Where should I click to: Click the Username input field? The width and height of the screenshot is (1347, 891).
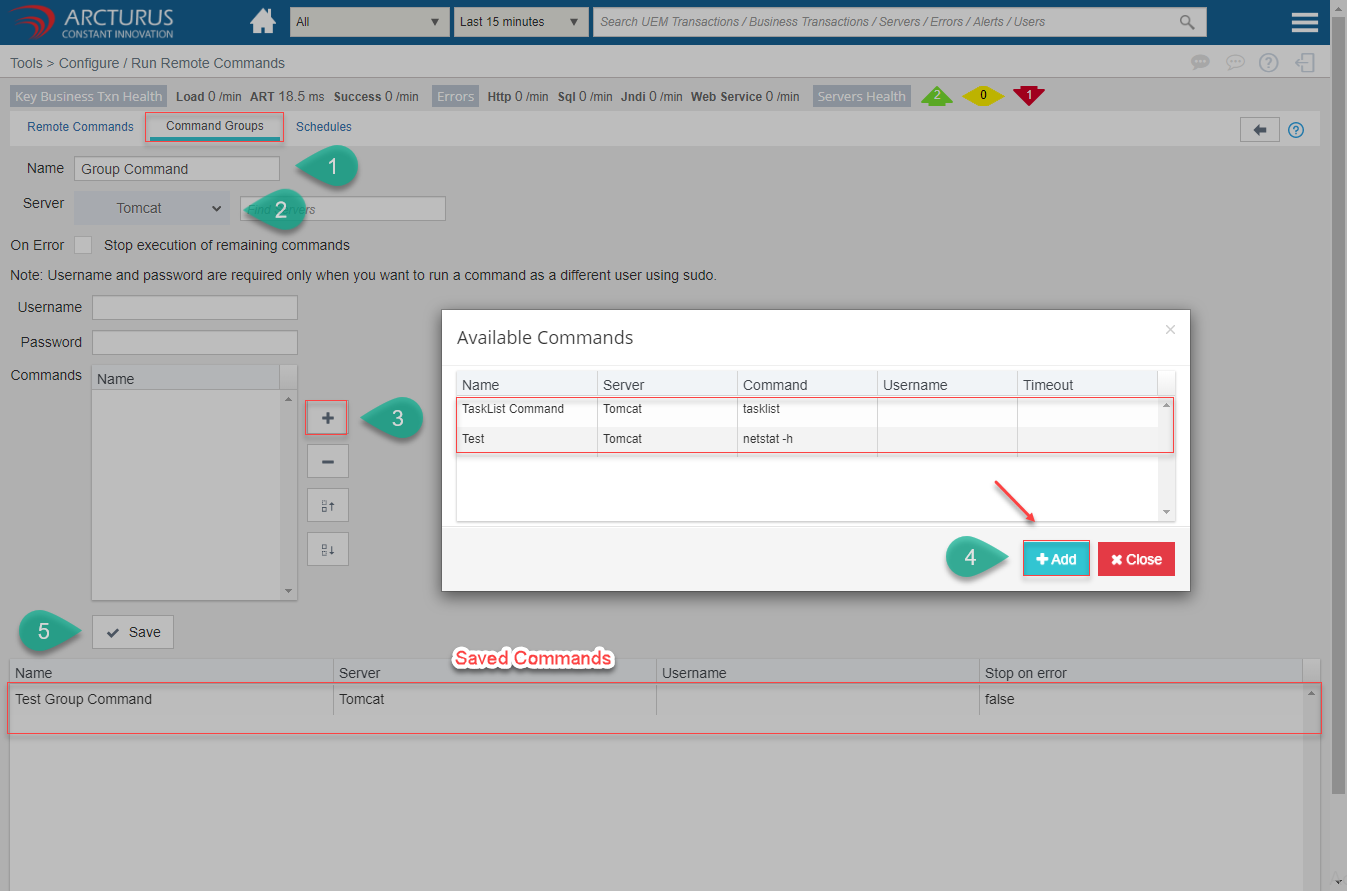click(x=195, y=307)
